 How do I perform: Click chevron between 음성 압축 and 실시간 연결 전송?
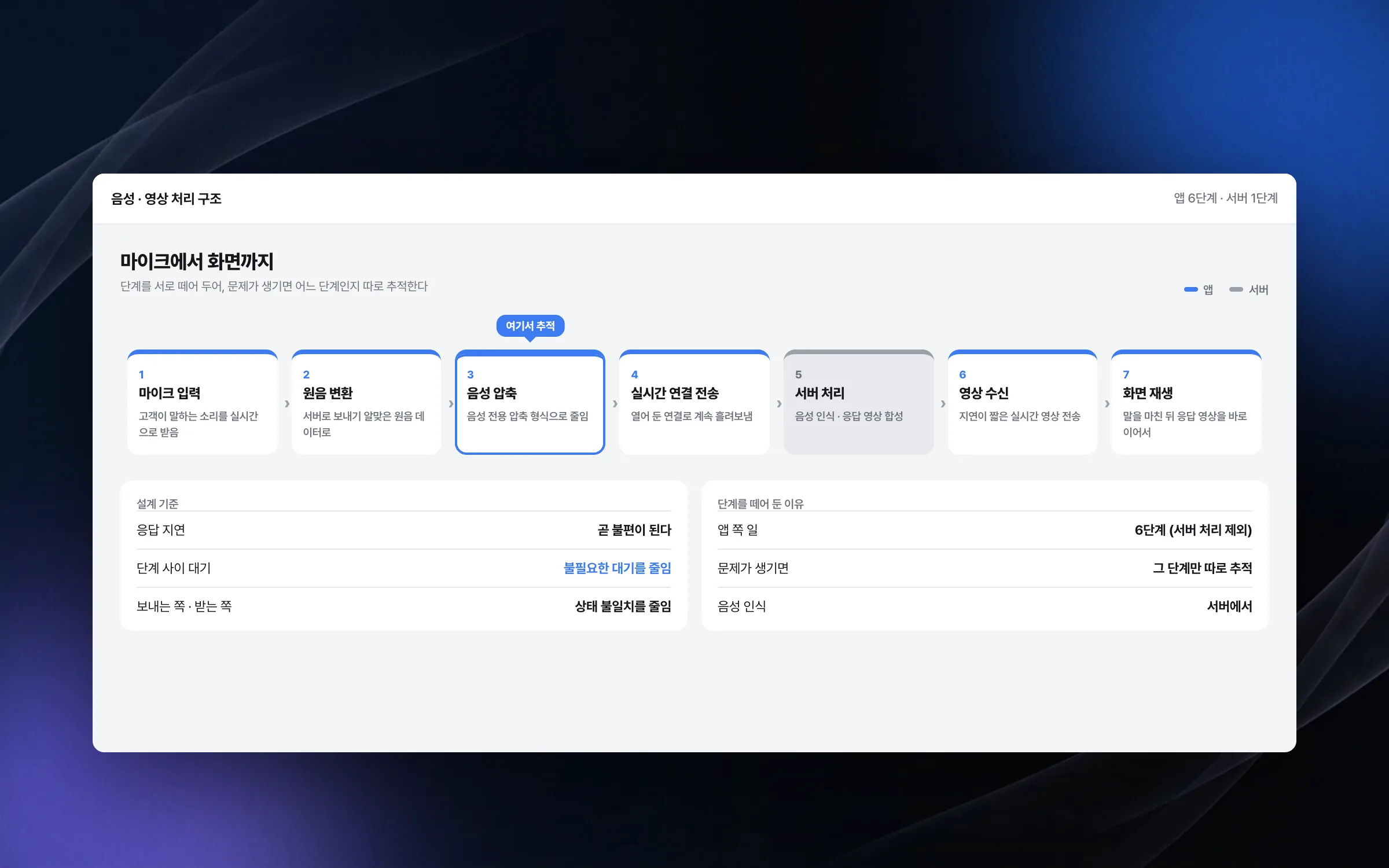(615, 404)
